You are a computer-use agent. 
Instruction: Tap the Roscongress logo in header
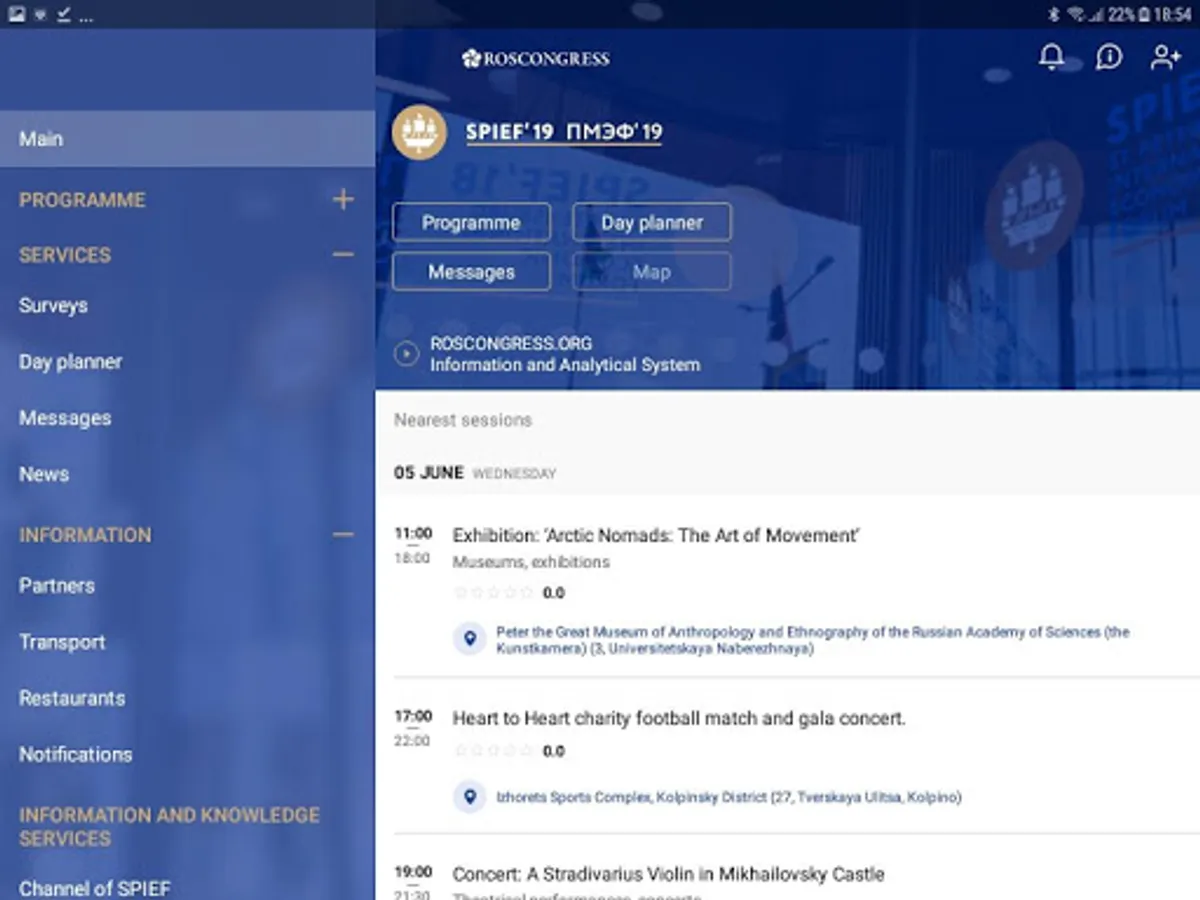coord(536,59)
